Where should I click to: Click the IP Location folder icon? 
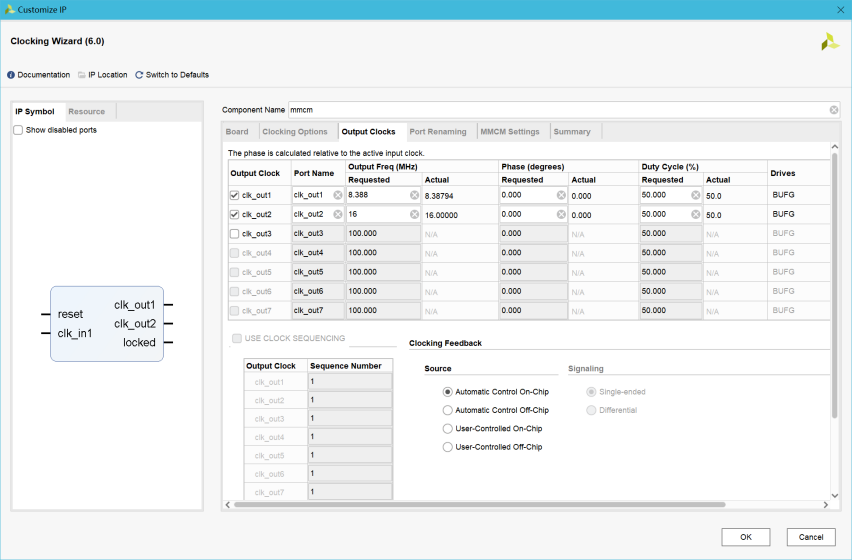82,75
